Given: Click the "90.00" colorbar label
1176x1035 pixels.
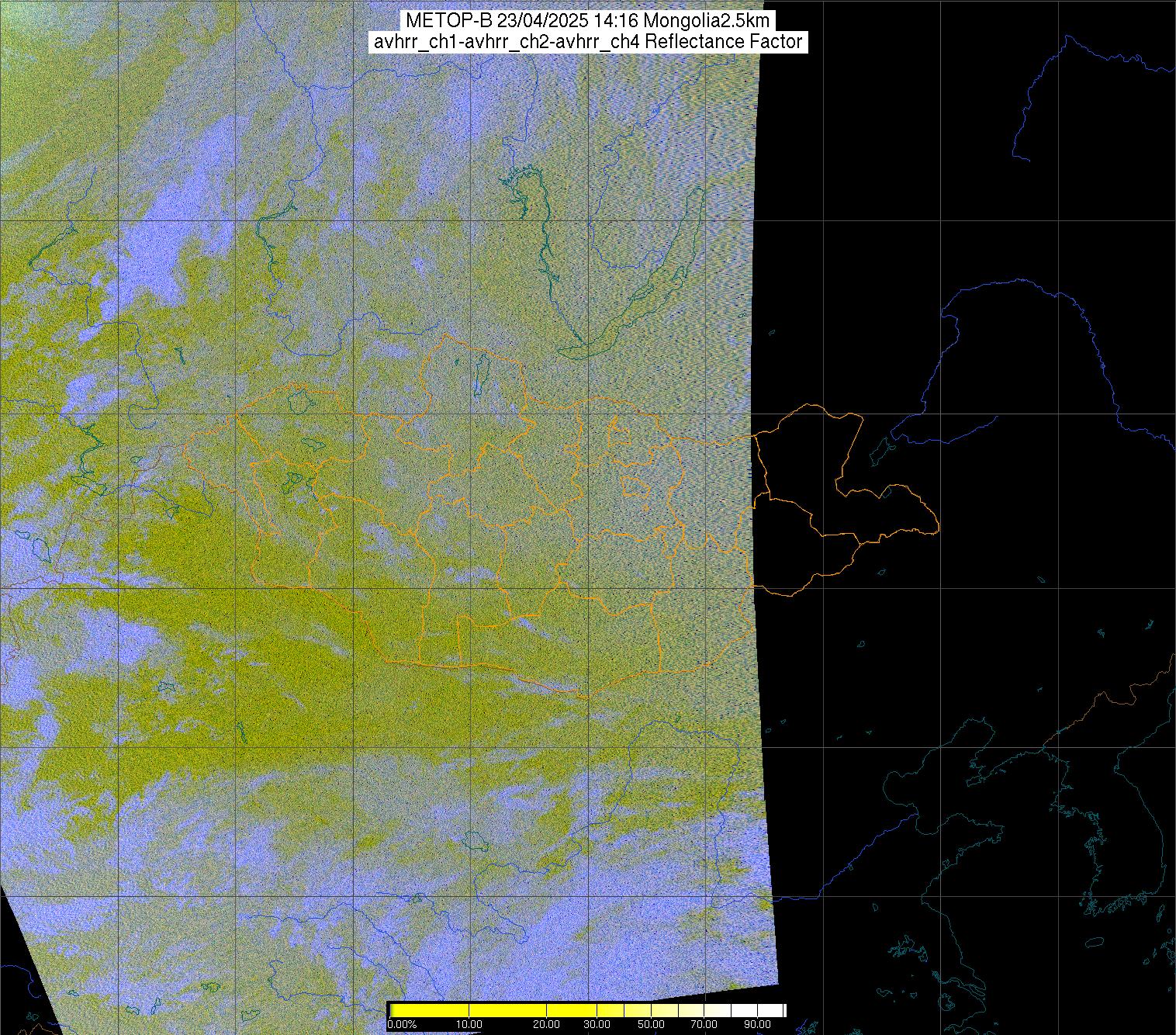Looking at the screenshot, I should (757, 1024).
